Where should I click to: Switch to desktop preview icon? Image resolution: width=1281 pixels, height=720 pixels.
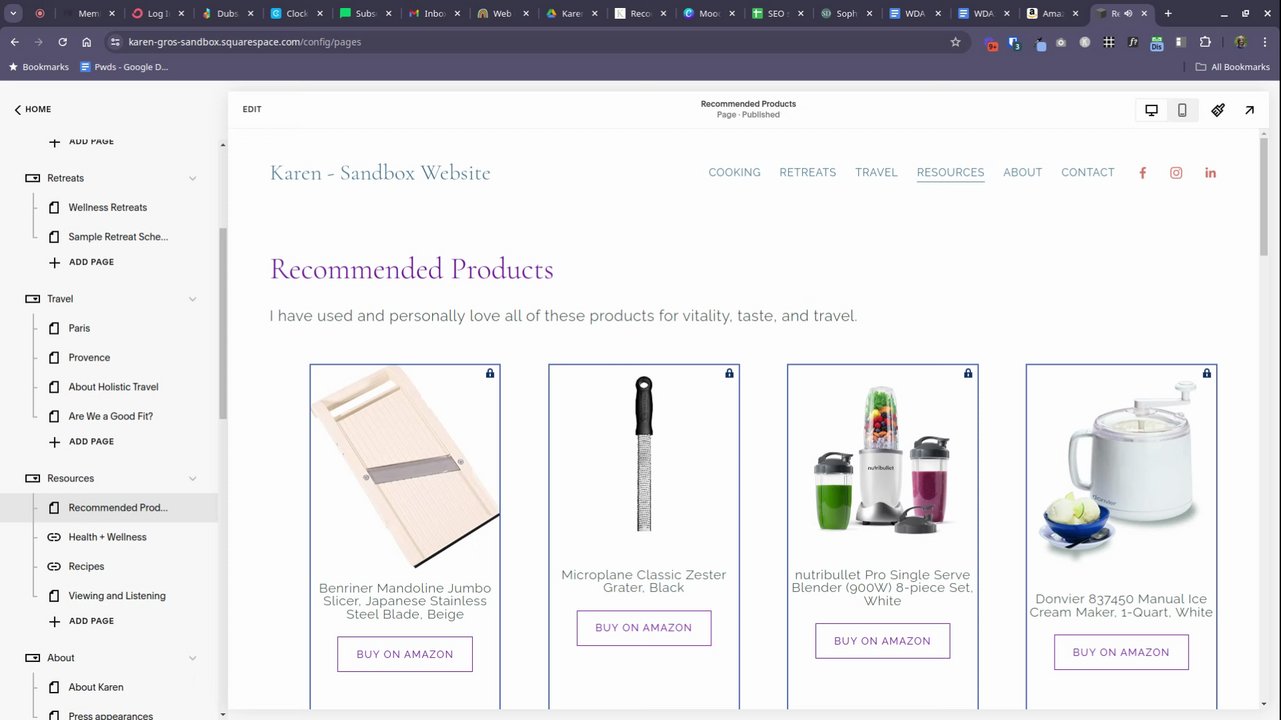pyautogui.click(x=1151, y=110)
